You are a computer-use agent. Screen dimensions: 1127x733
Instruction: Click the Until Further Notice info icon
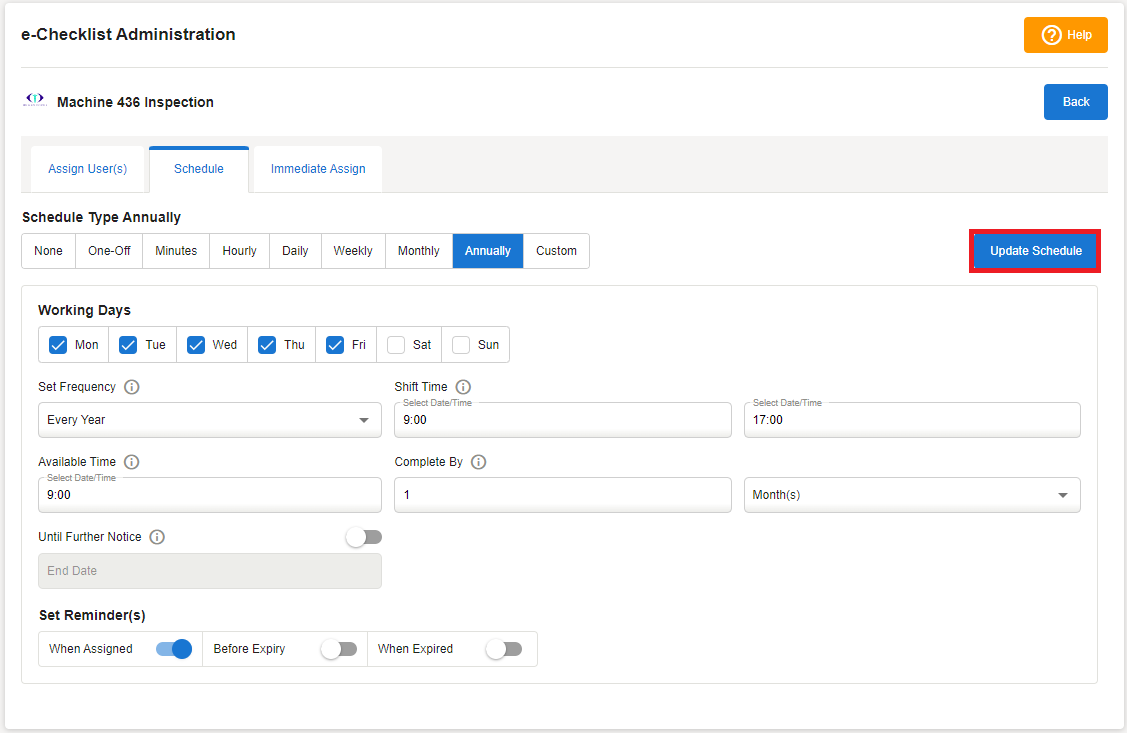pyautogui.click(x=157, y=537)
